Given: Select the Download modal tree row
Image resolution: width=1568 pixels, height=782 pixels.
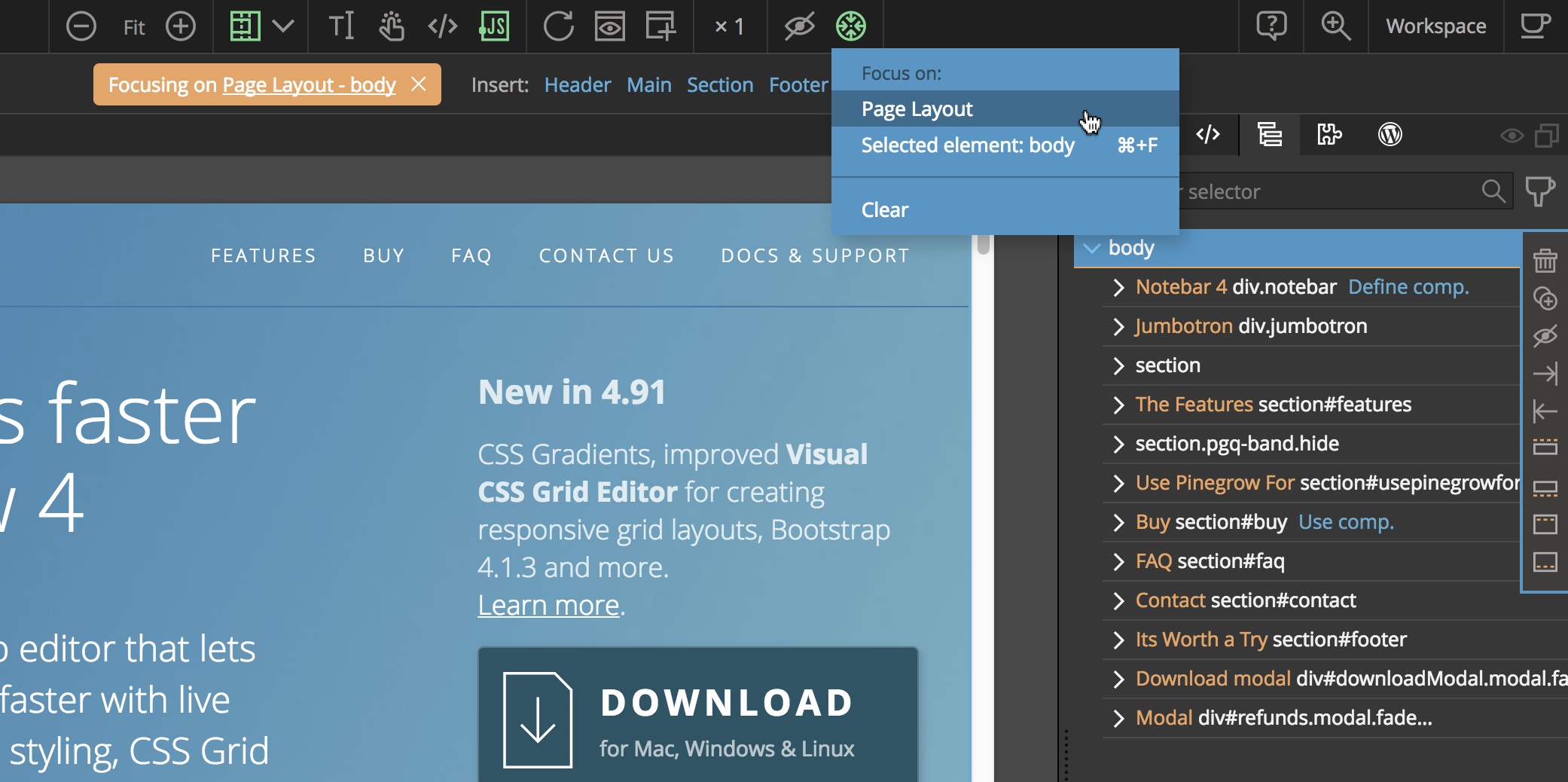Looking at the screenshot, I should [x=1335, y=679].
